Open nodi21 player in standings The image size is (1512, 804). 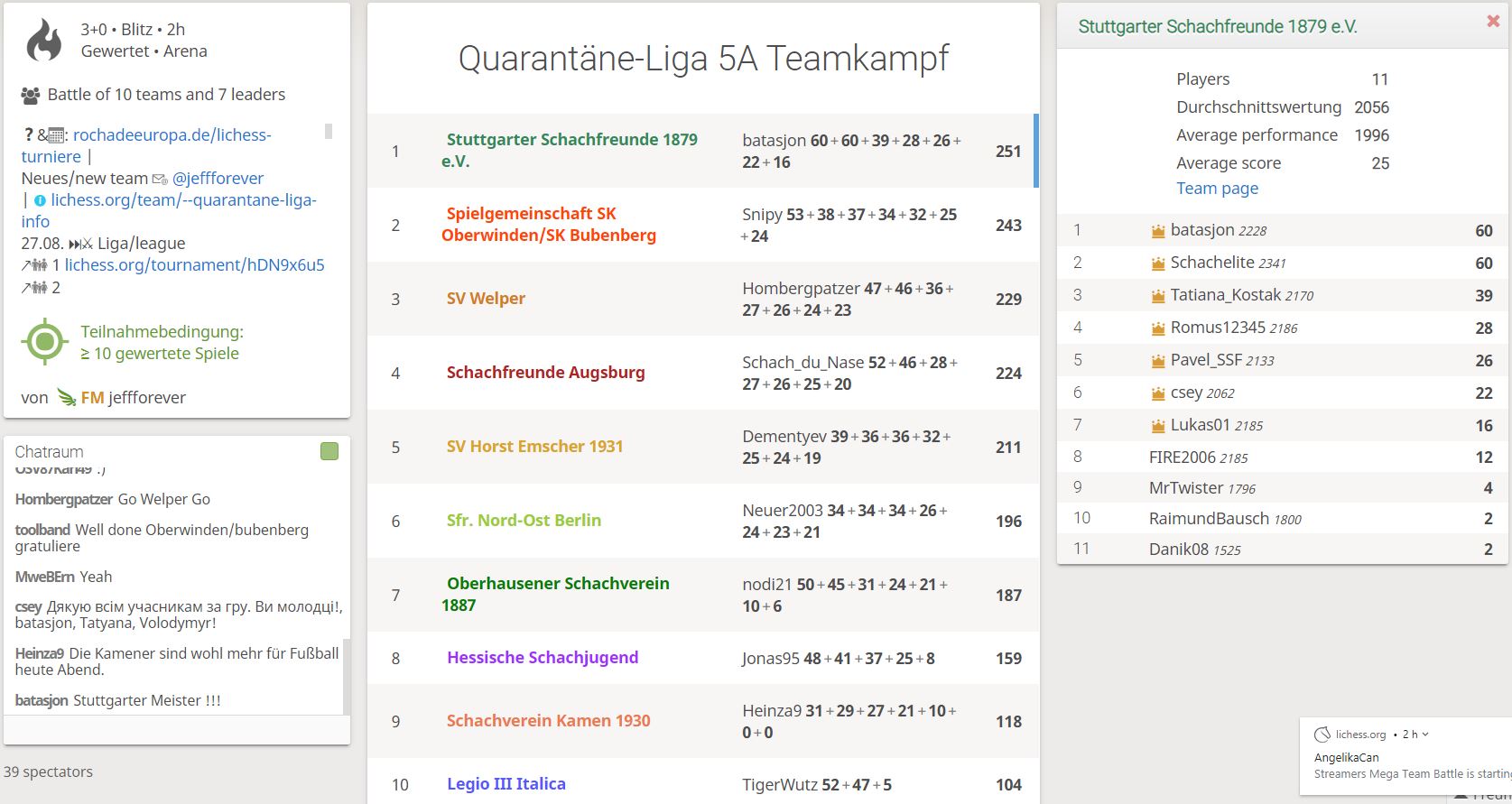coord(766,585)
